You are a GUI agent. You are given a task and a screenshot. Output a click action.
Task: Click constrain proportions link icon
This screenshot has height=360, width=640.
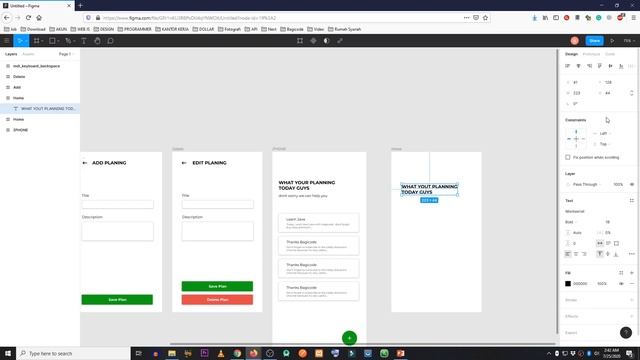[x=631, y=93]
